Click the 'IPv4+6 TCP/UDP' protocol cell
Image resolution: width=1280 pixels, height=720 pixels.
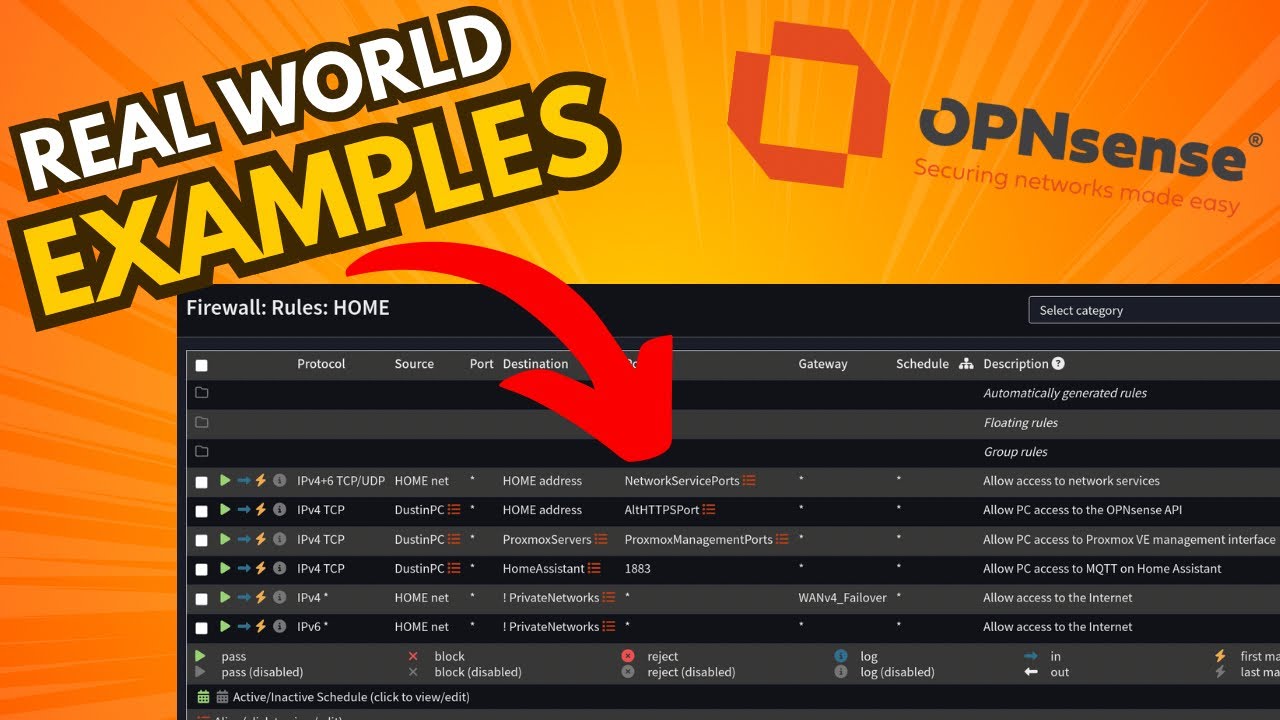pos(341,481)
